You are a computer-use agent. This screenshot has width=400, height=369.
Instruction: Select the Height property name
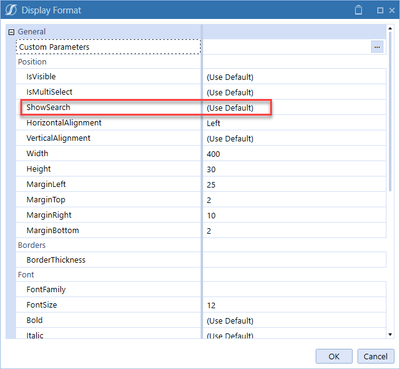[39, 169]
